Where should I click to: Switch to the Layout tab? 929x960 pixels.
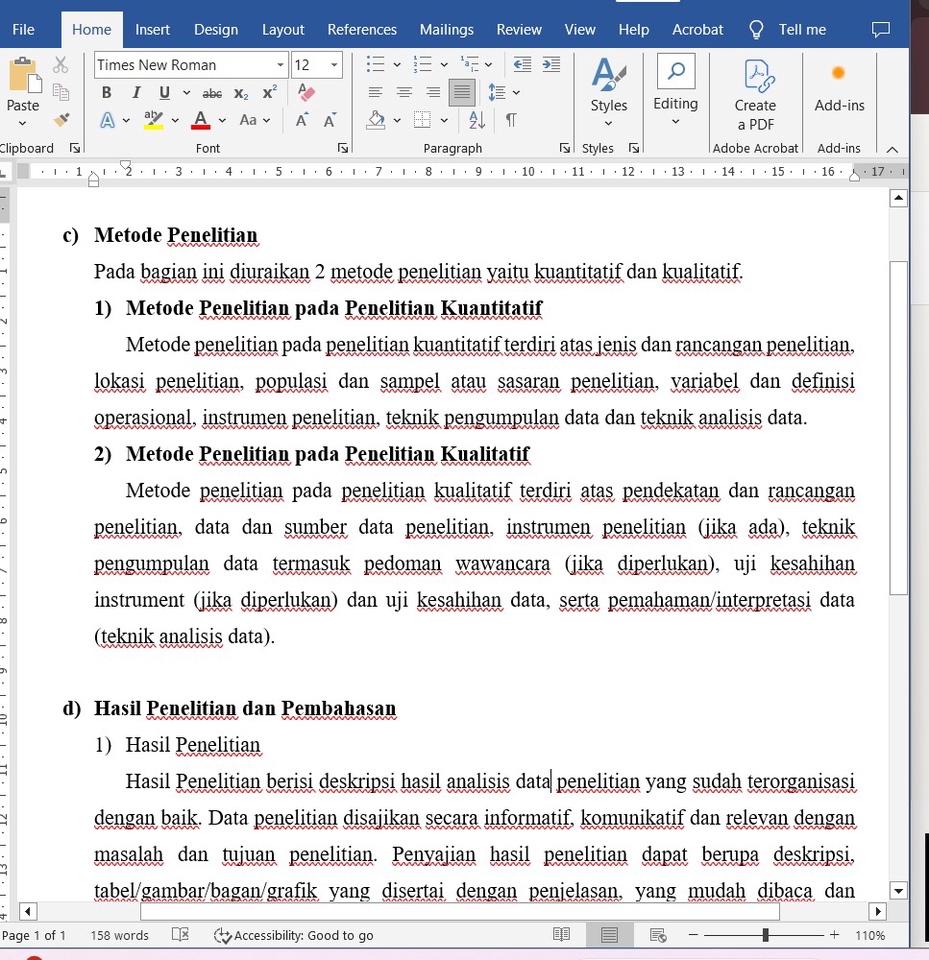point(283,29)
